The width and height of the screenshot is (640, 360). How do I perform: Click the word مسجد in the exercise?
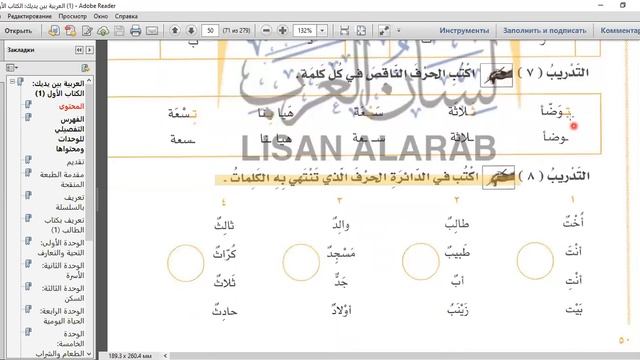[x=341, y=253]
